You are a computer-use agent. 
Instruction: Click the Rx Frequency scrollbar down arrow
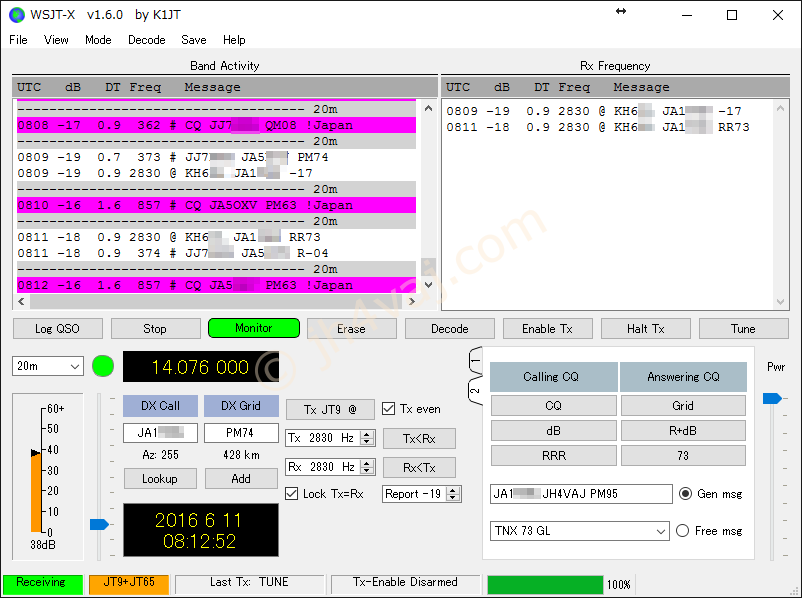pyautogui.click(x=781, y=302)
